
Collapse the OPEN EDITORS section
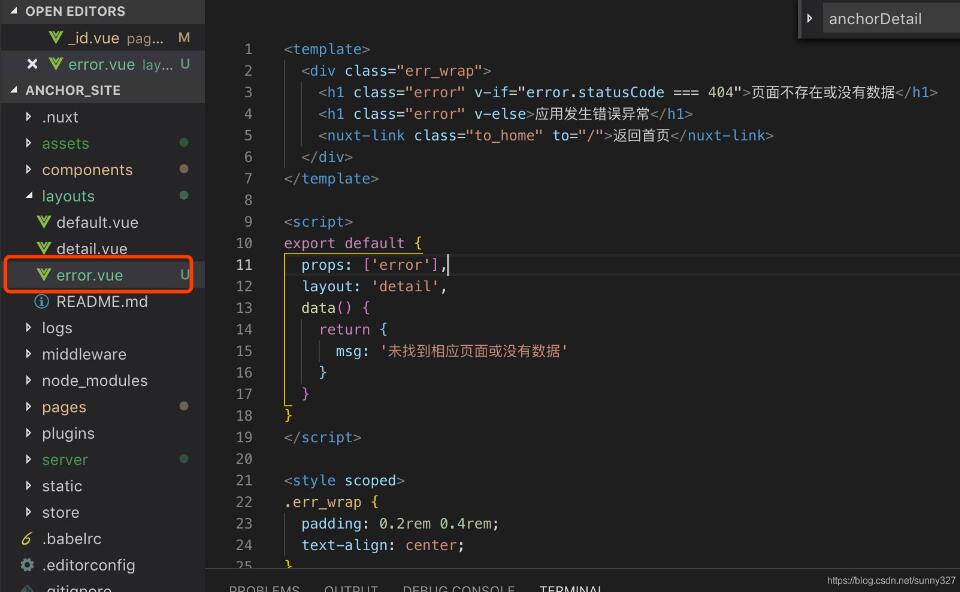[x=13, y=11]
